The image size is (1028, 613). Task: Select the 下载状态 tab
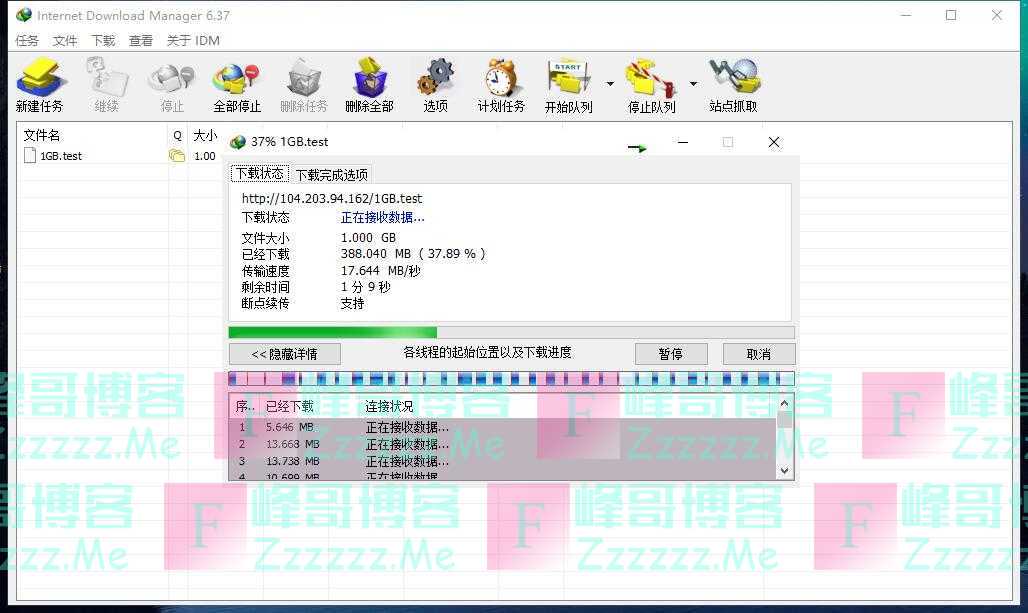tap(259, 174)
